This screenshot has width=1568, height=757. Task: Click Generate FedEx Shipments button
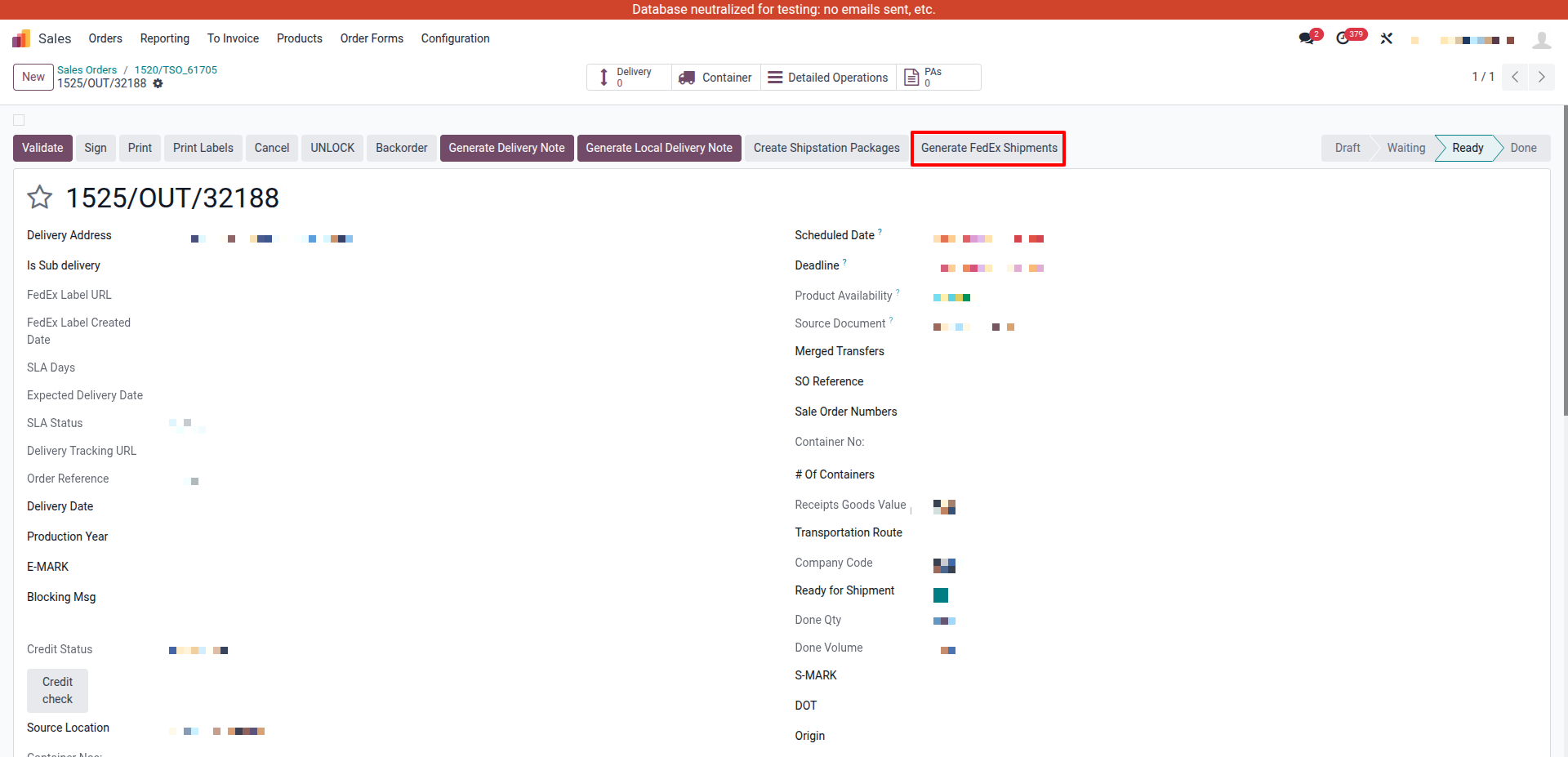[x=989, y=148]
